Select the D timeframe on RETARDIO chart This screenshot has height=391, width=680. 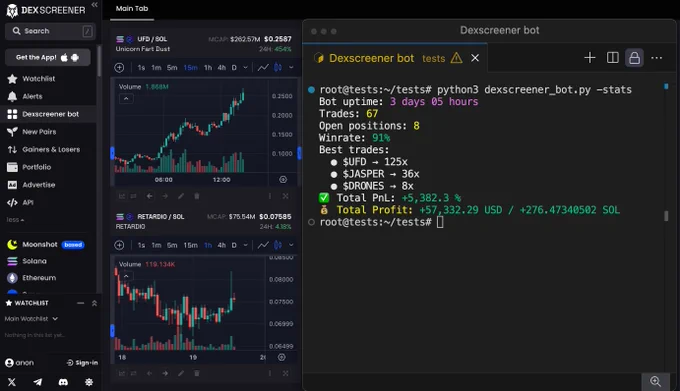click(234, 245)
